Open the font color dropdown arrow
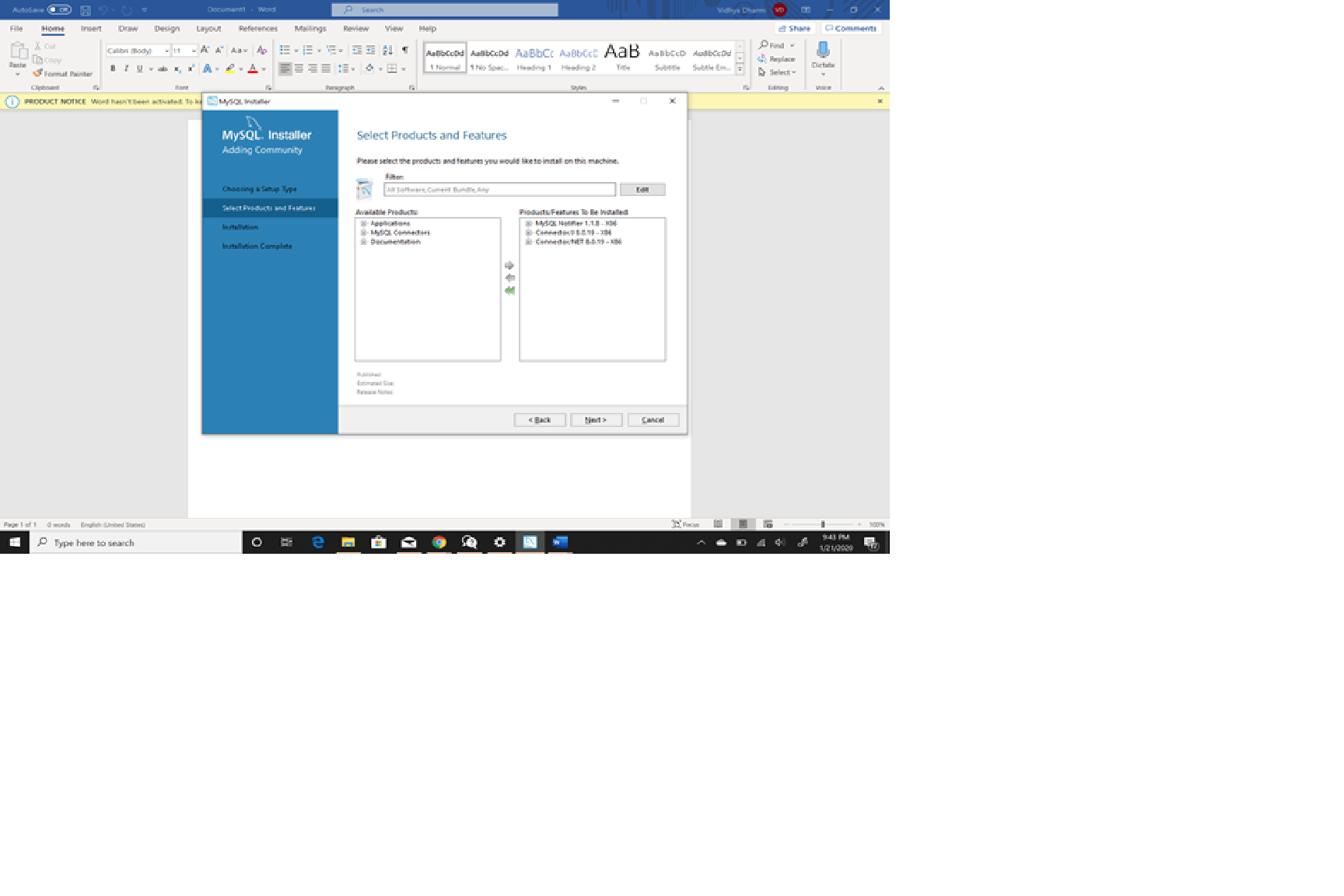The height and width of the screenshot is (896, 1344). click(264, 70)
